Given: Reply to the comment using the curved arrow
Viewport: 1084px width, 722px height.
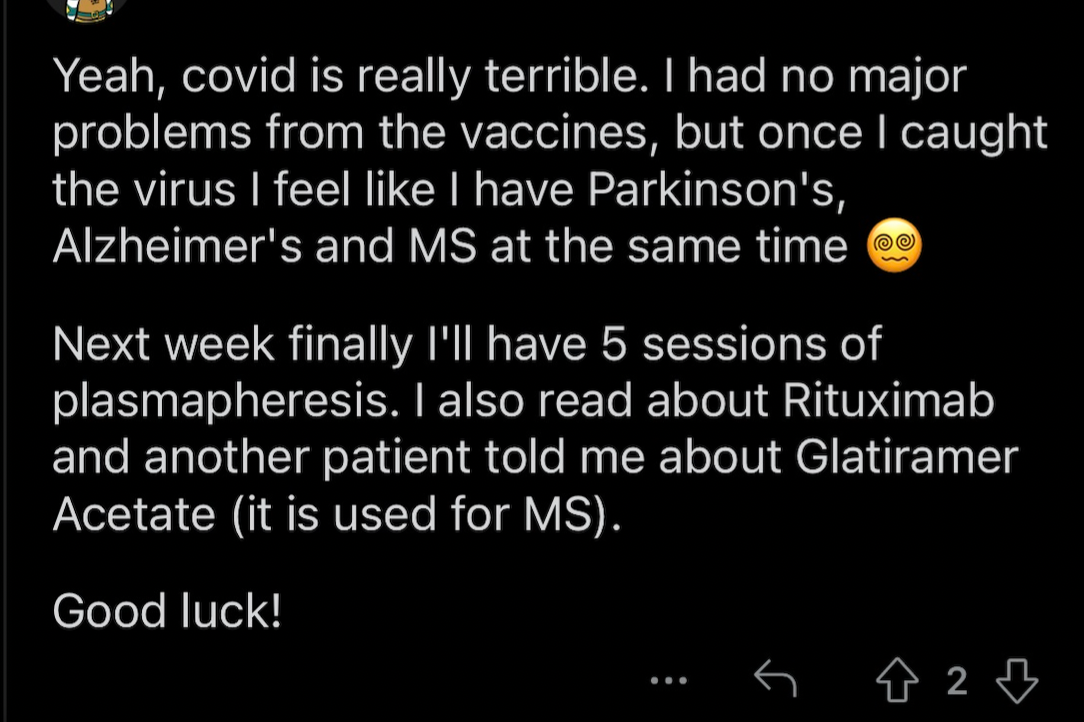Looking at the screenshot, I should tap(775, 678).
